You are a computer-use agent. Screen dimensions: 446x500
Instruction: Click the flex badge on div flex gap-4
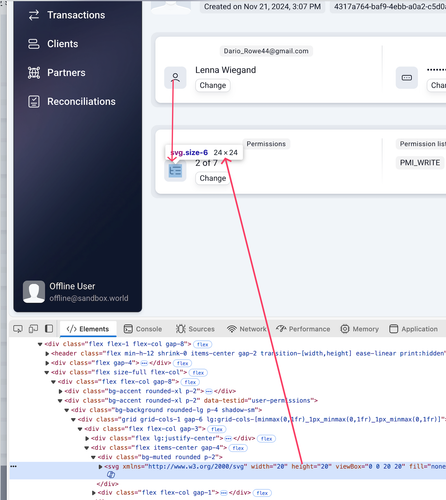pyautogui.click(x=182, y=363)
